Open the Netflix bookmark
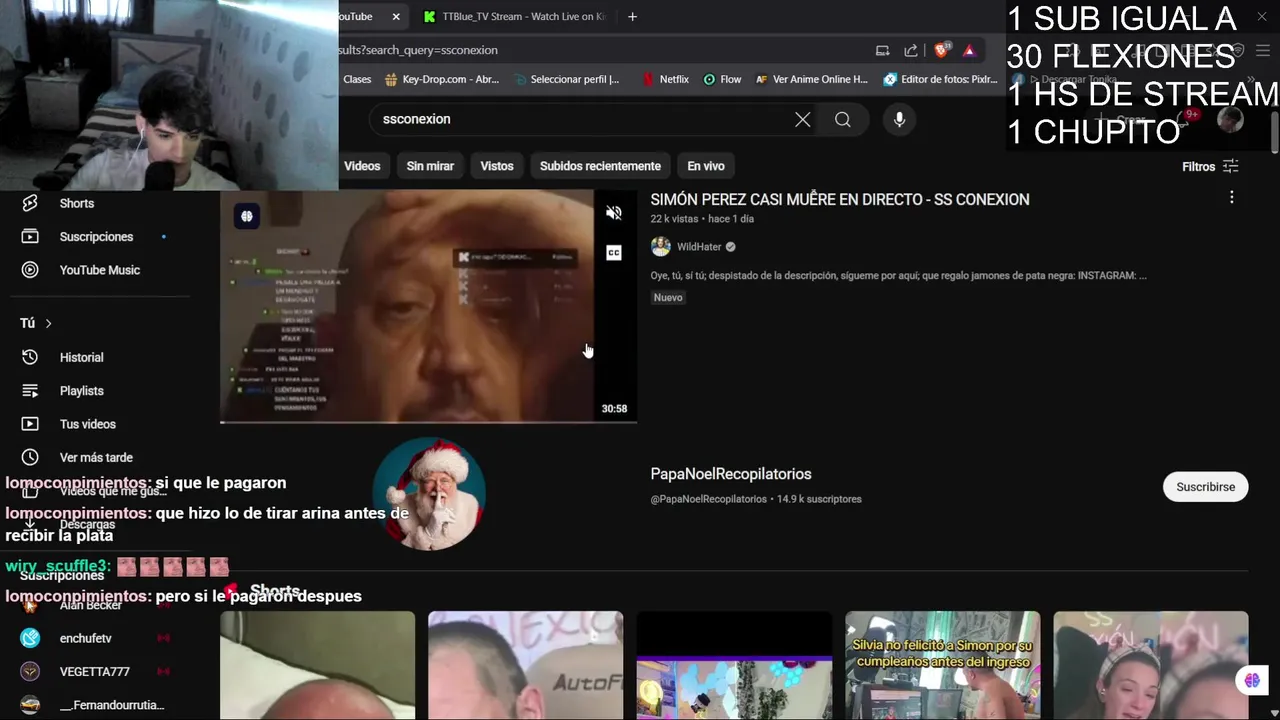This screenshot has width=1280, height=720. [x=665, y=80]
